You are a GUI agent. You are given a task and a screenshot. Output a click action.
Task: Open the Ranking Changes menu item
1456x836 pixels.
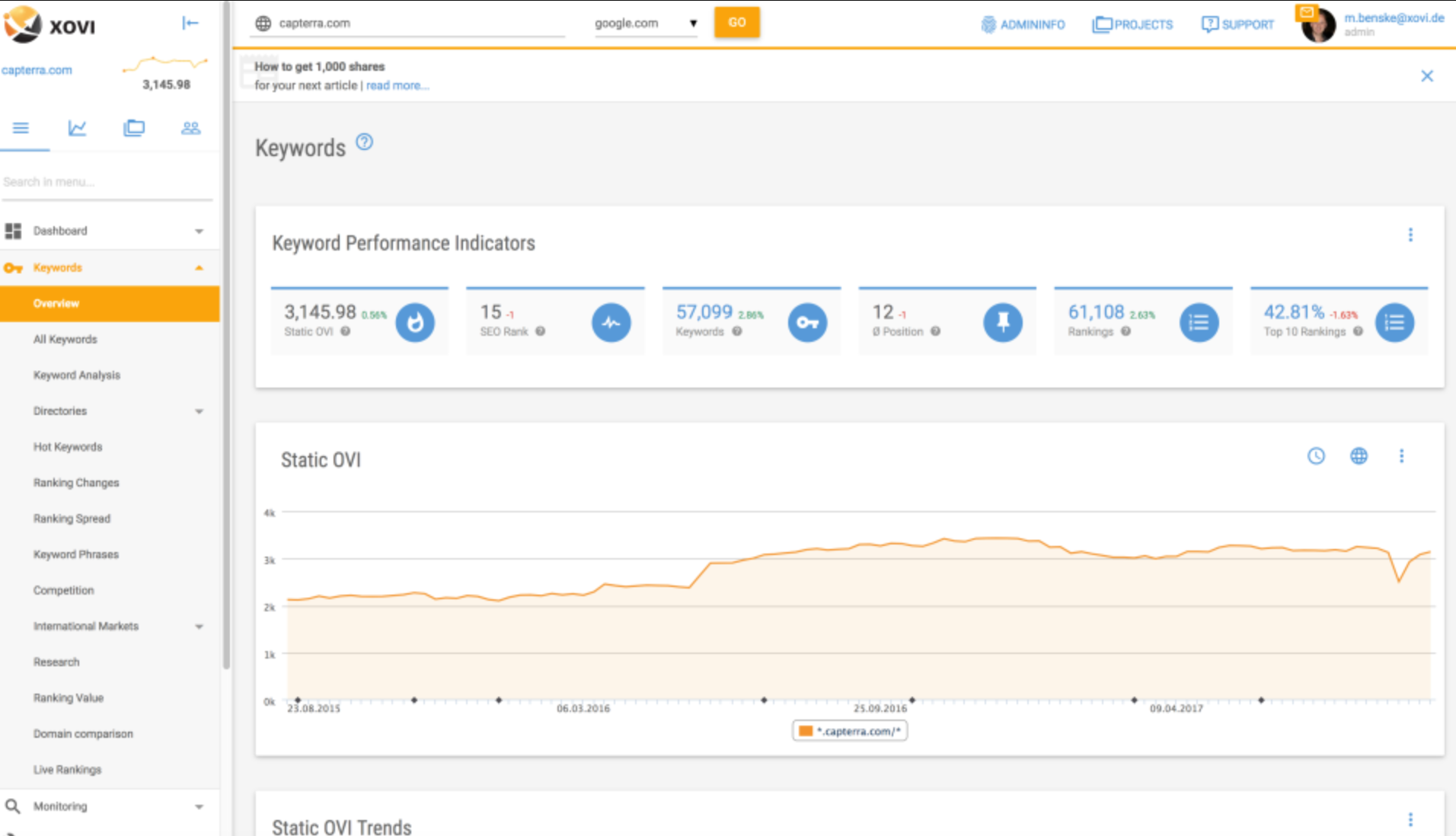click(75, 482)
